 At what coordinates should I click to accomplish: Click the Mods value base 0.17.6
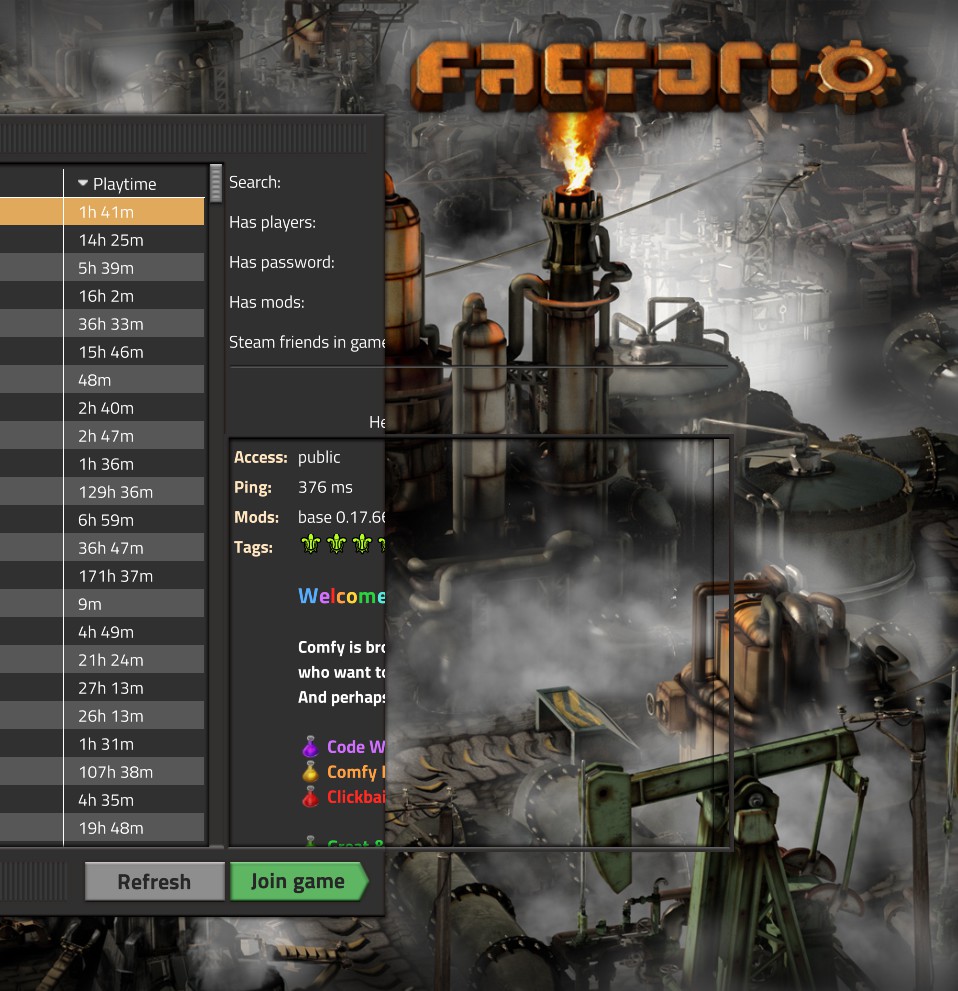pos(341,517)
